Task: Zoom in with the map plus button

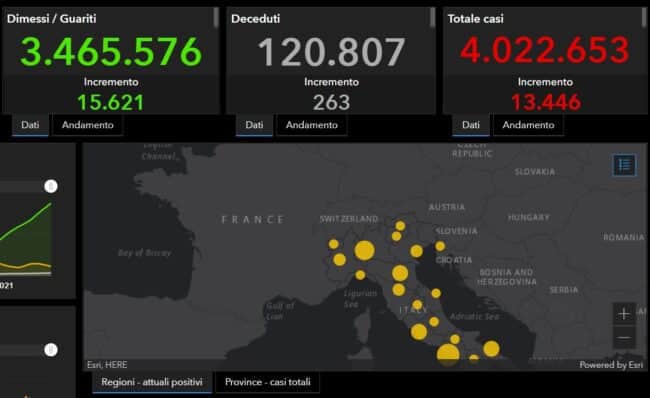Action: (x=624, y=314)
